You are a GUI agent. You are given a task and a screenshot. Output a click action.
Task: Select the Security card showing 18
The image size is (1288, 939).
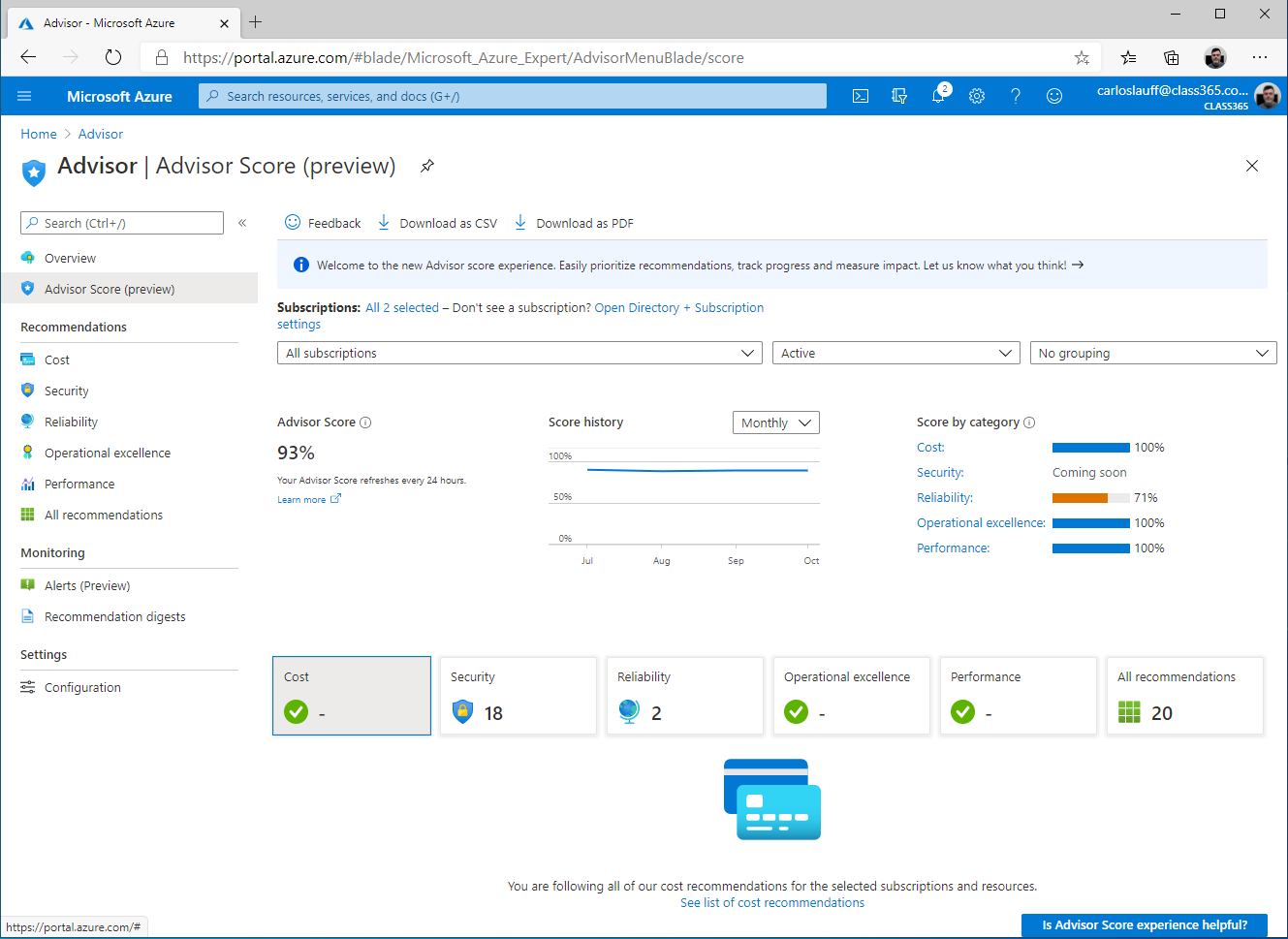[x=518, y=696]
